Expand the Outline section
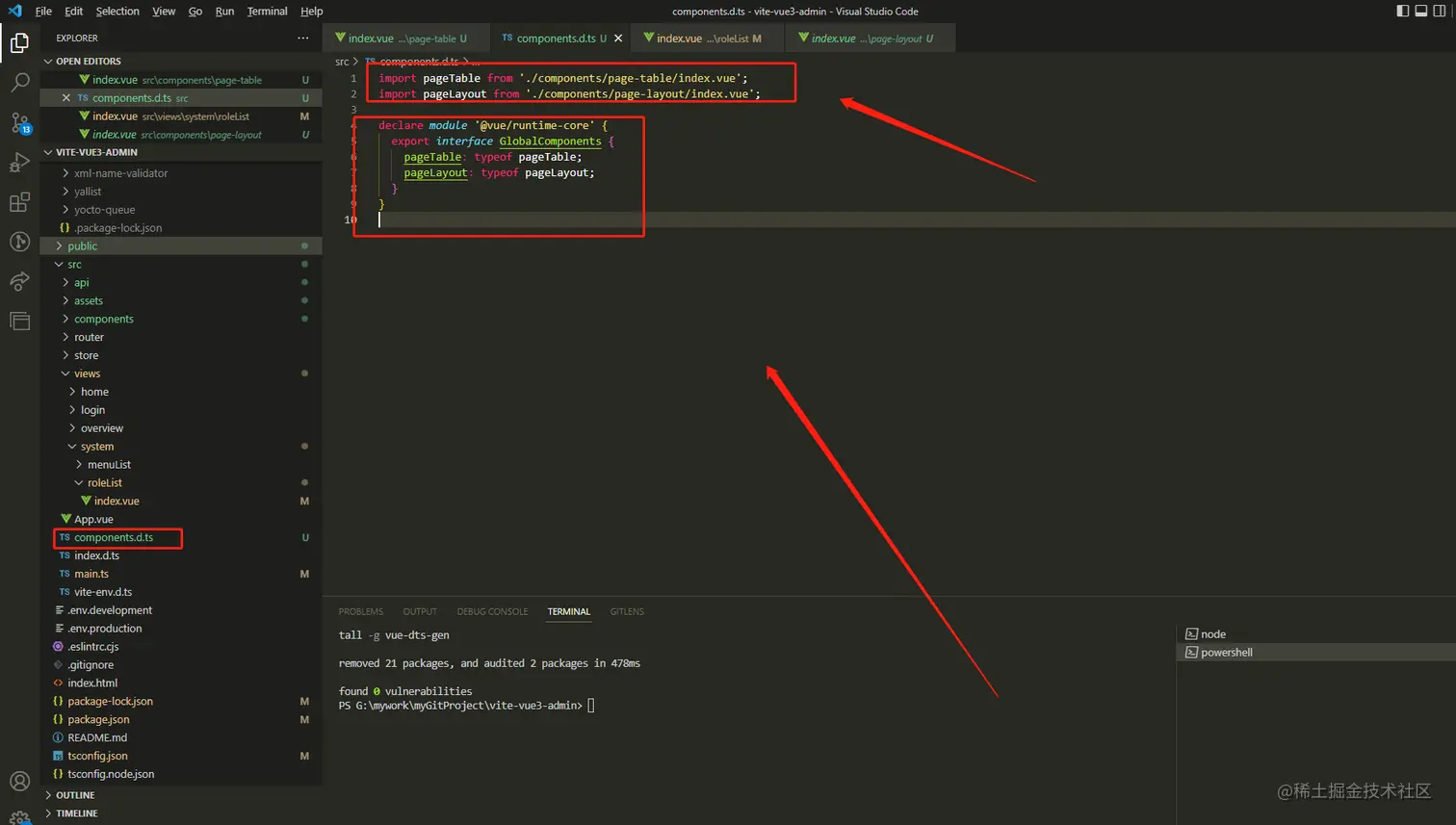This screenshot has width=1456, height=825. 181,795
